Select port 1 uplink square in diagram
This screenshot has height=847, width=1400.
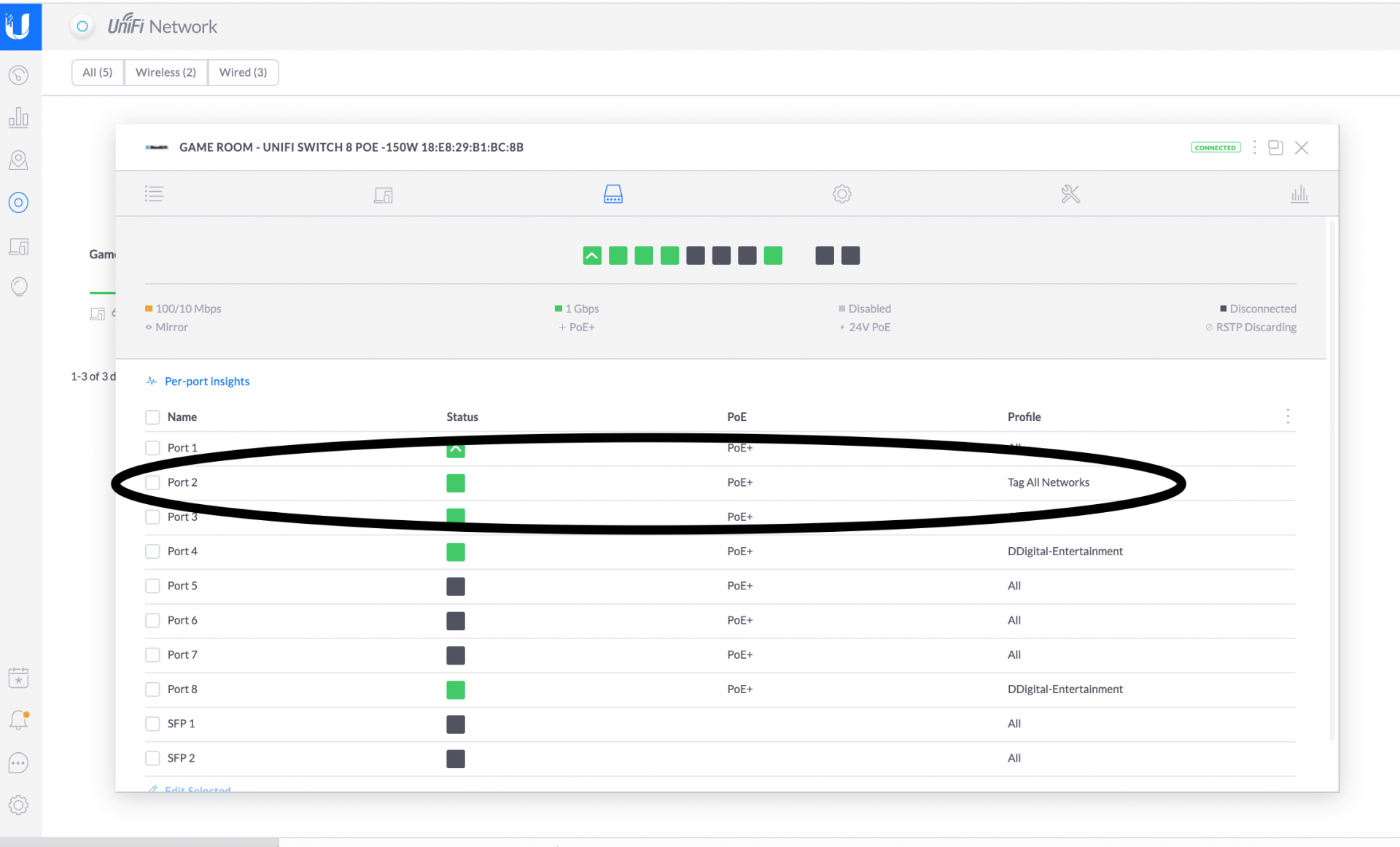pyautogui.click(x=592, y=255)
